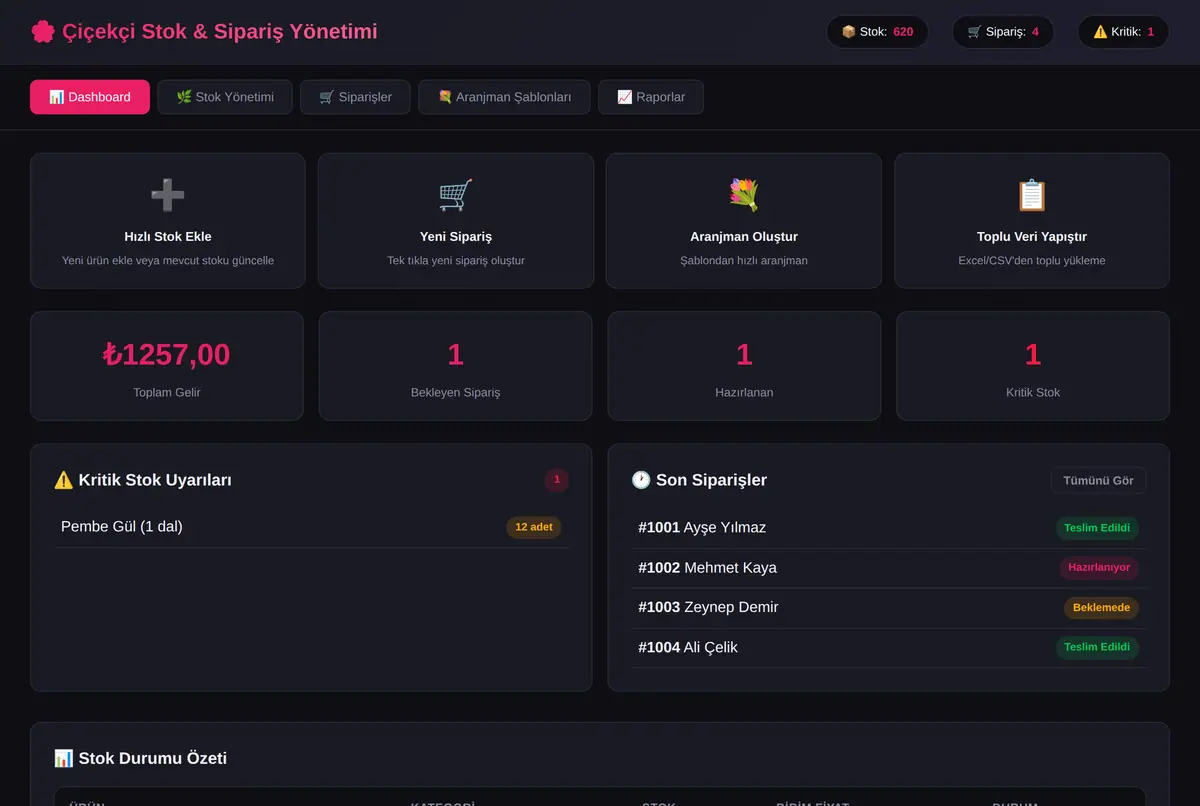Image resolution: width=1200 pixels, height=806 pixels.
Task: Click the 12 adet stock badge
Action: [534, 527]
